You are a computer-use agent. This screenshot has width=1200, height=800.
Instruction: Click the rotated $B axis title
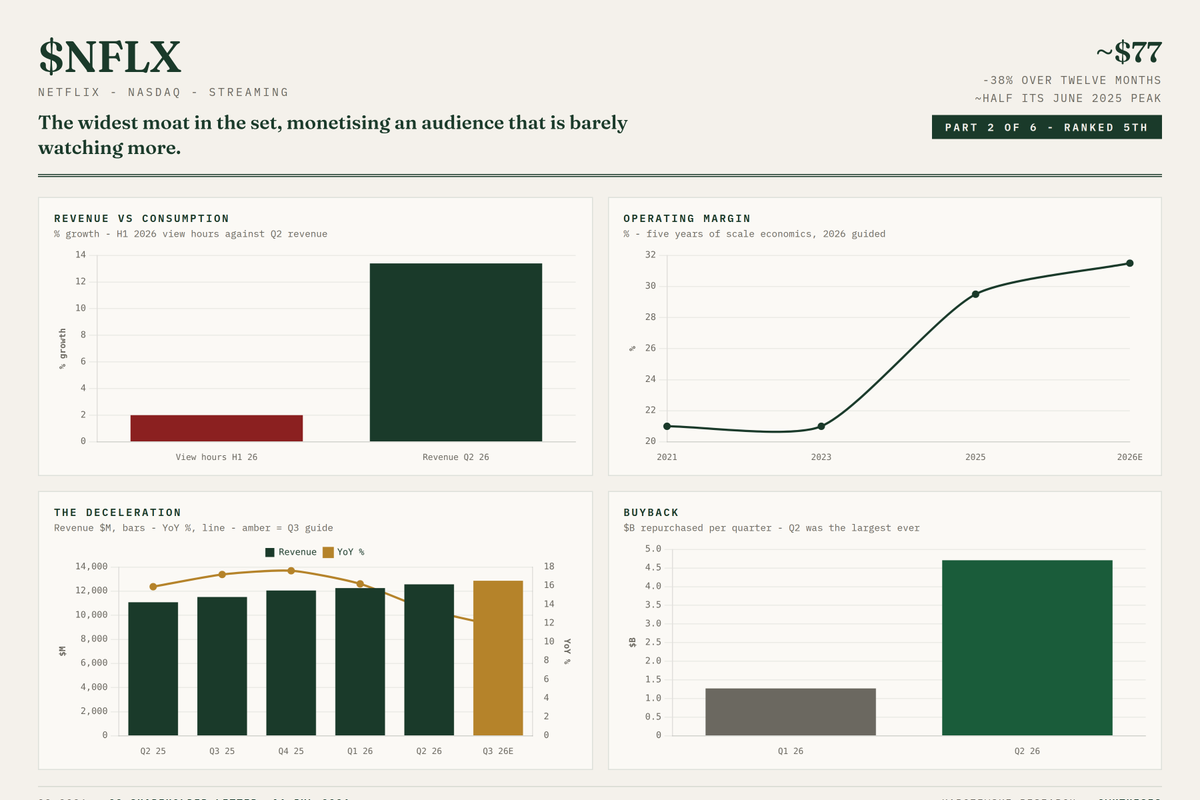click(x=632, y=642)
